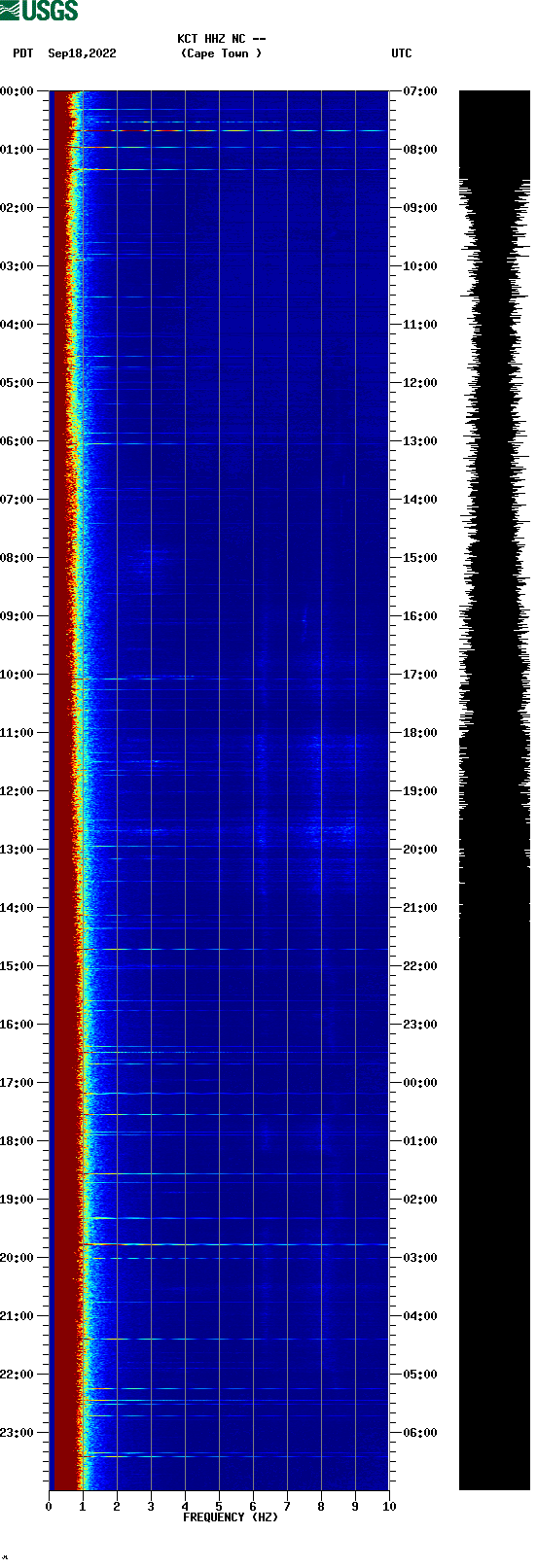
Task: Click the 07:00 UTC time tick
Action: (x=420, y=91)
